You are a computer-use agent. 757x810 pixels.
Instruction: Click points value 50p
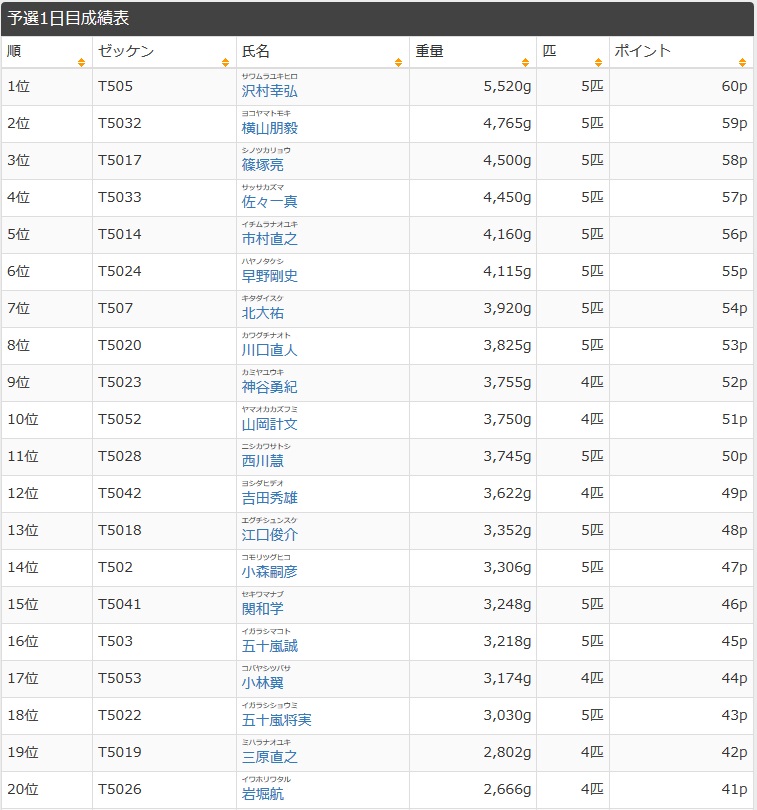734,456
